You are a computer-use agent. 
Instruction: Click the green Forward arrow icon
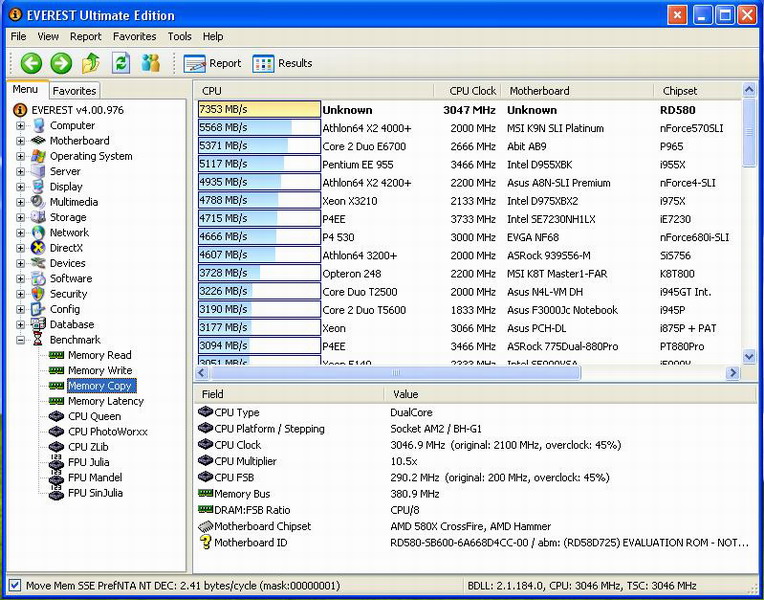61,63
